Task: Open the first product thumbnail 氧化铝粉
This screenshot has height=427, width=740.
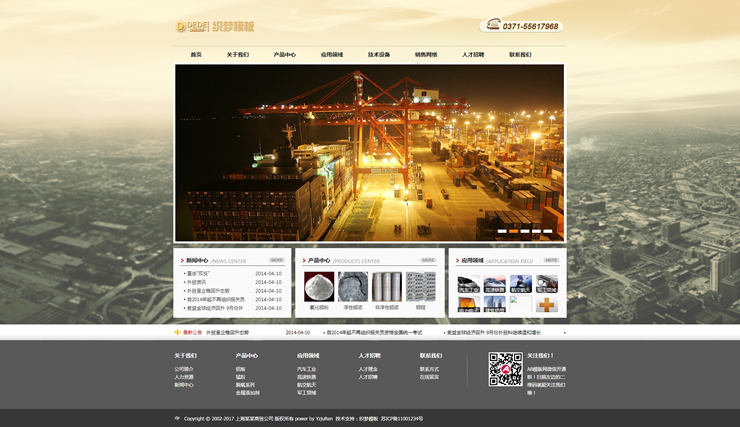Action: 319,287
